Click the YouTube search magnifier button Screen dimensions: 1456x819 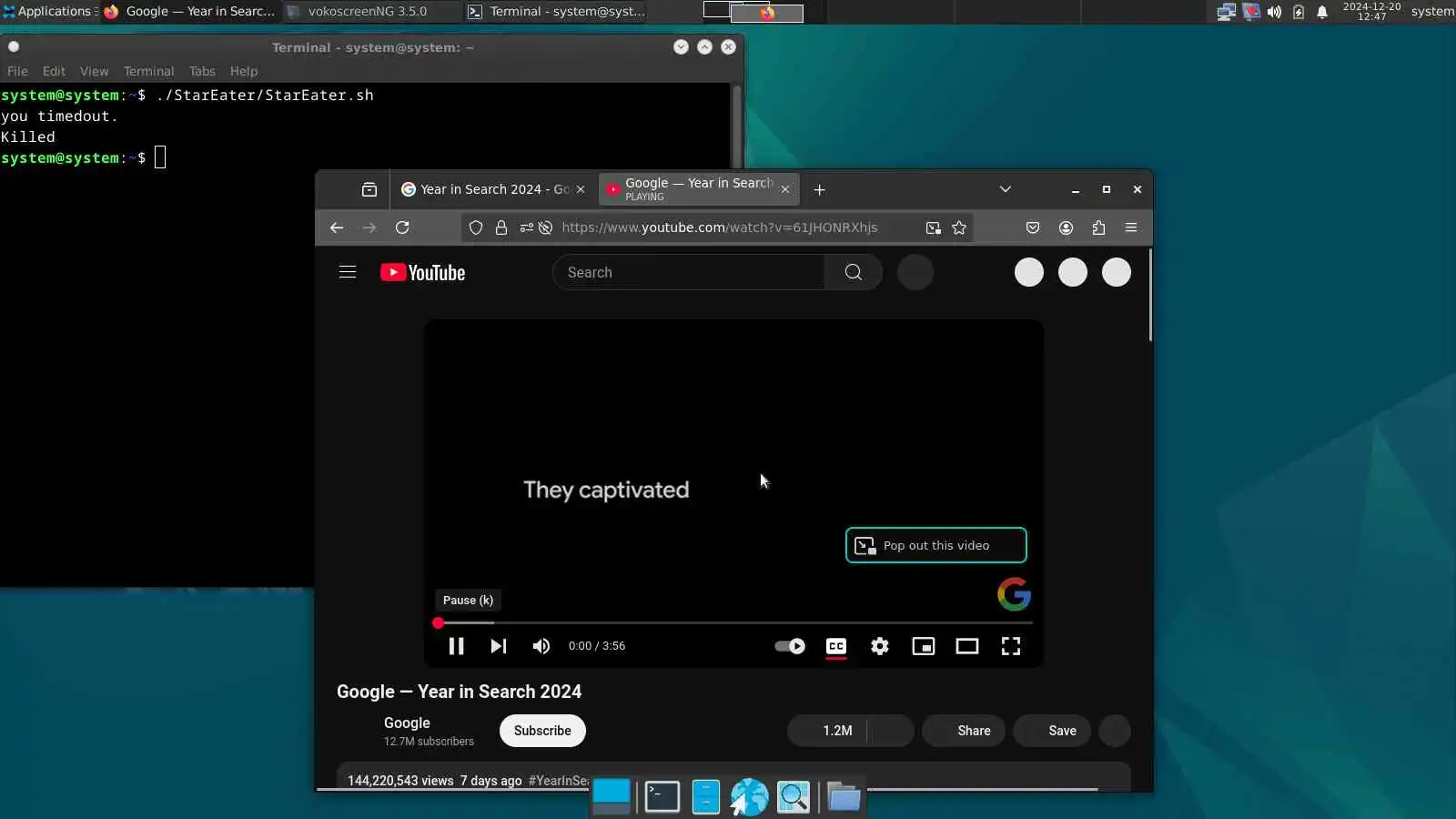click(854, 272)
